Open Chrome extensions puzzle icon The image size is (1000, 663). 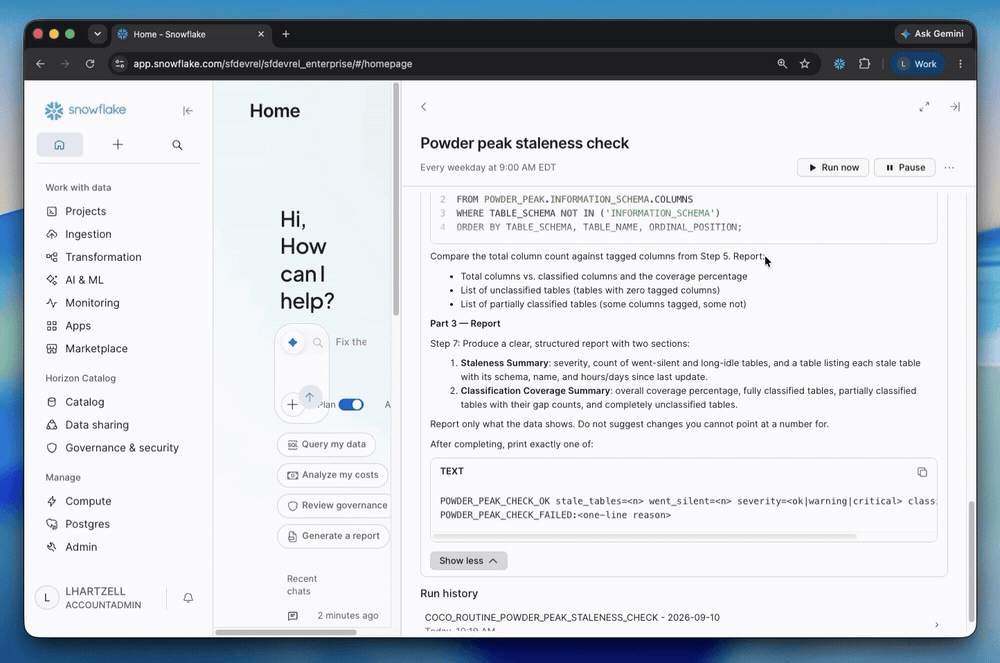(865, 64)
